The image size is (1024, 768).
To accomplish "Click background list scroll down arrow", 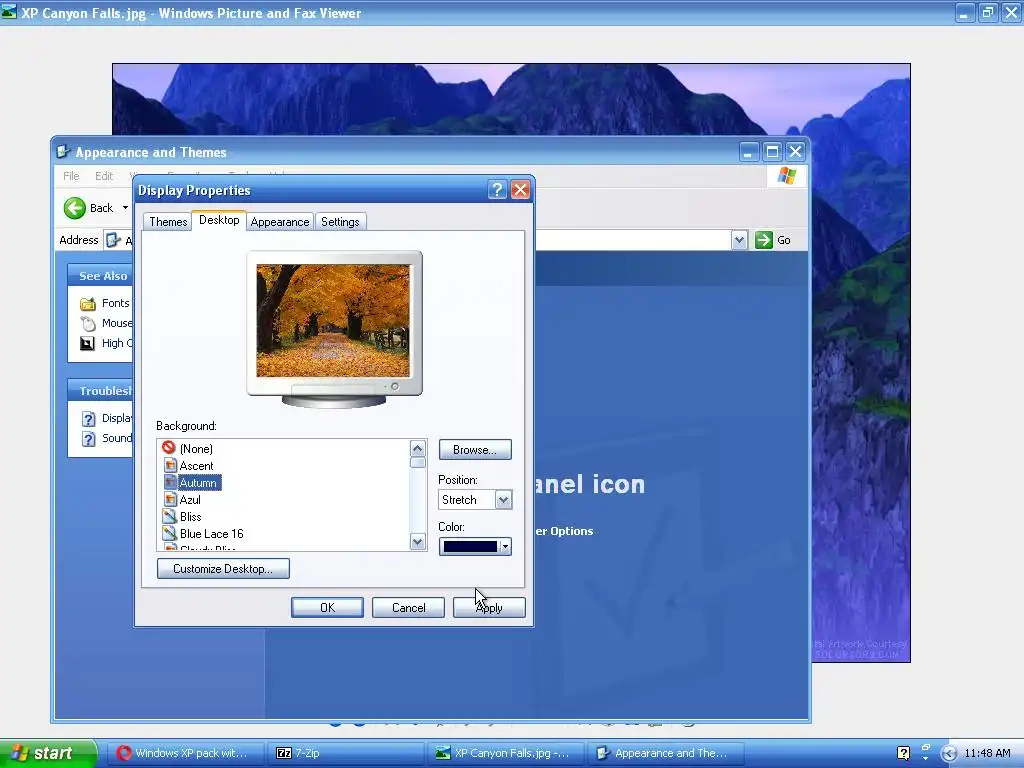I will 417,542.
